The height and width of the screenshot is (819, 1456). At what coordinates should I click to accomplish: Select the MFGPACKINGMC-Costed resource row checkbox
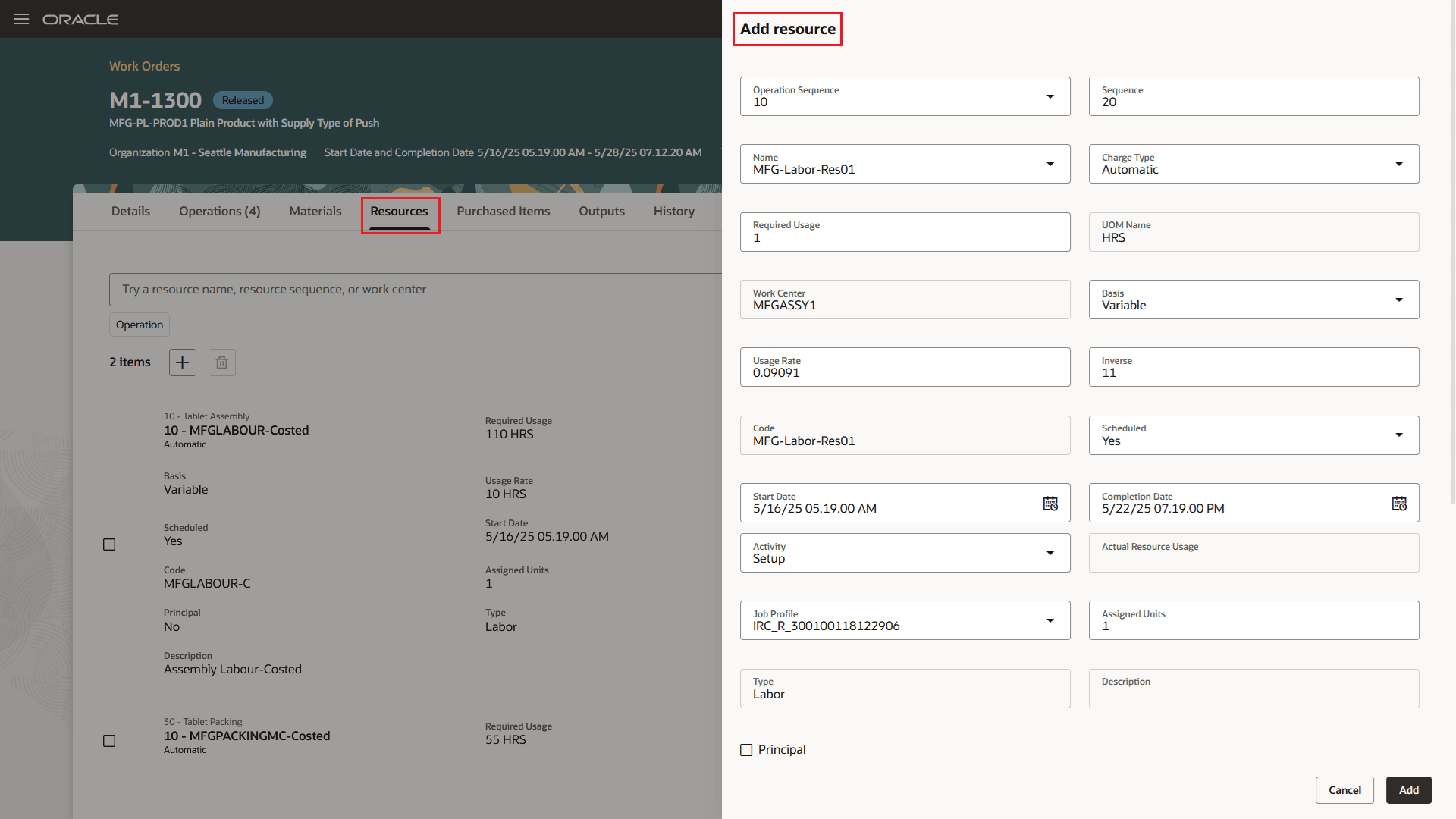[109, 741]
